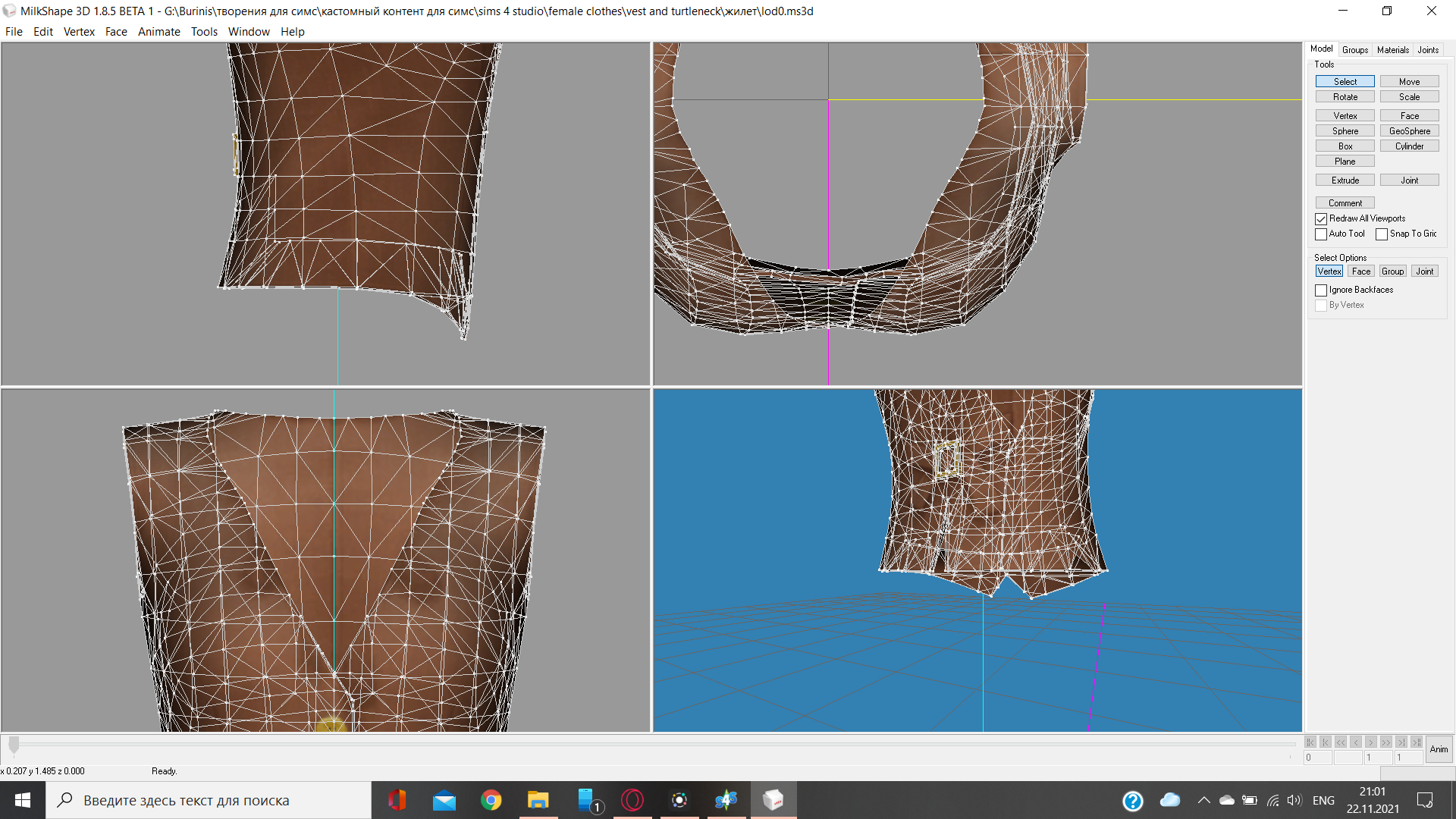
Task: Select the Move tool button
Action: [1409, 82]
